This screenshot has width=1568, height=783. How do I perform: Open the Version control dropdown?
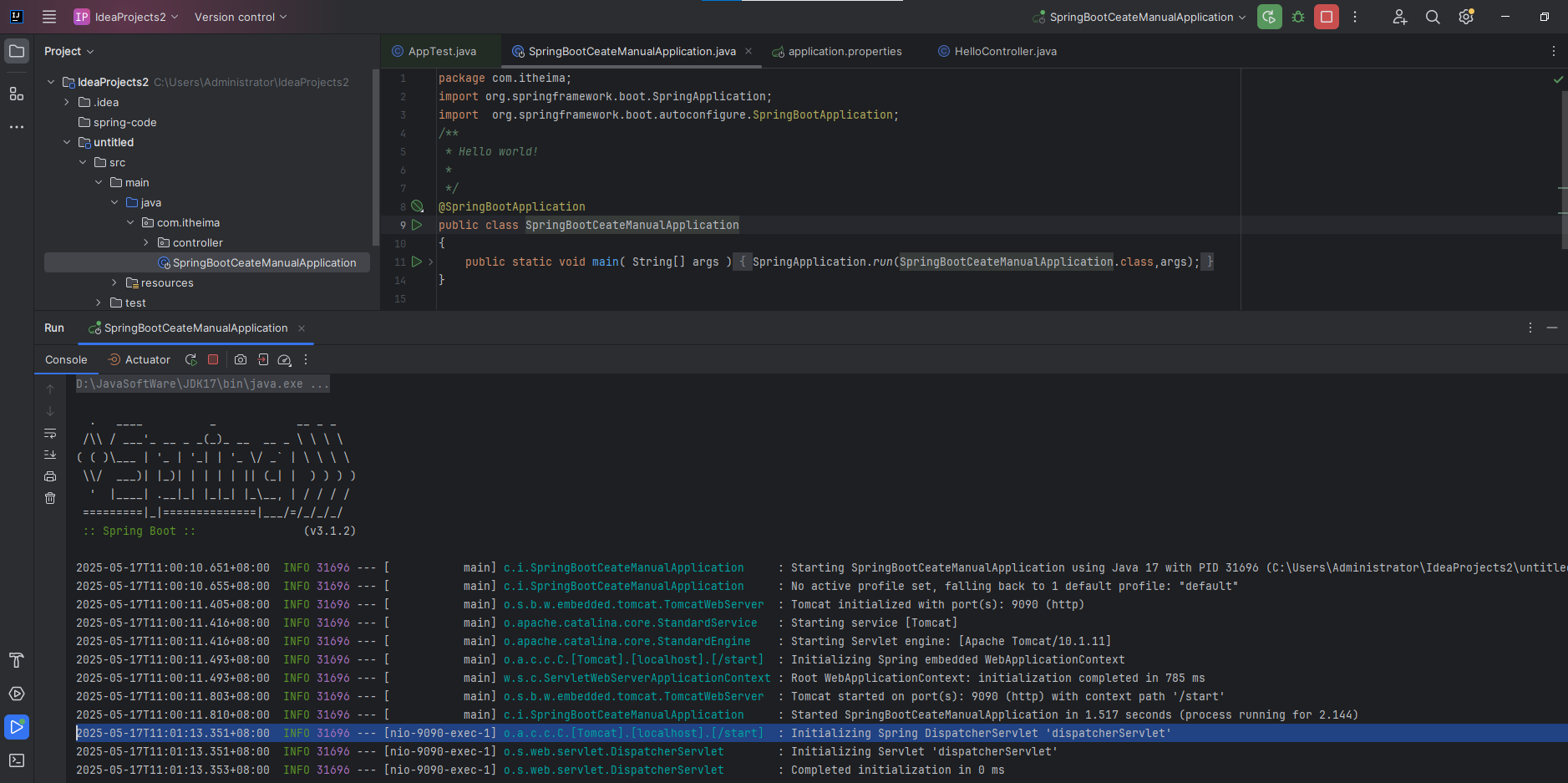pyautogui.click(x=241, y=17)
